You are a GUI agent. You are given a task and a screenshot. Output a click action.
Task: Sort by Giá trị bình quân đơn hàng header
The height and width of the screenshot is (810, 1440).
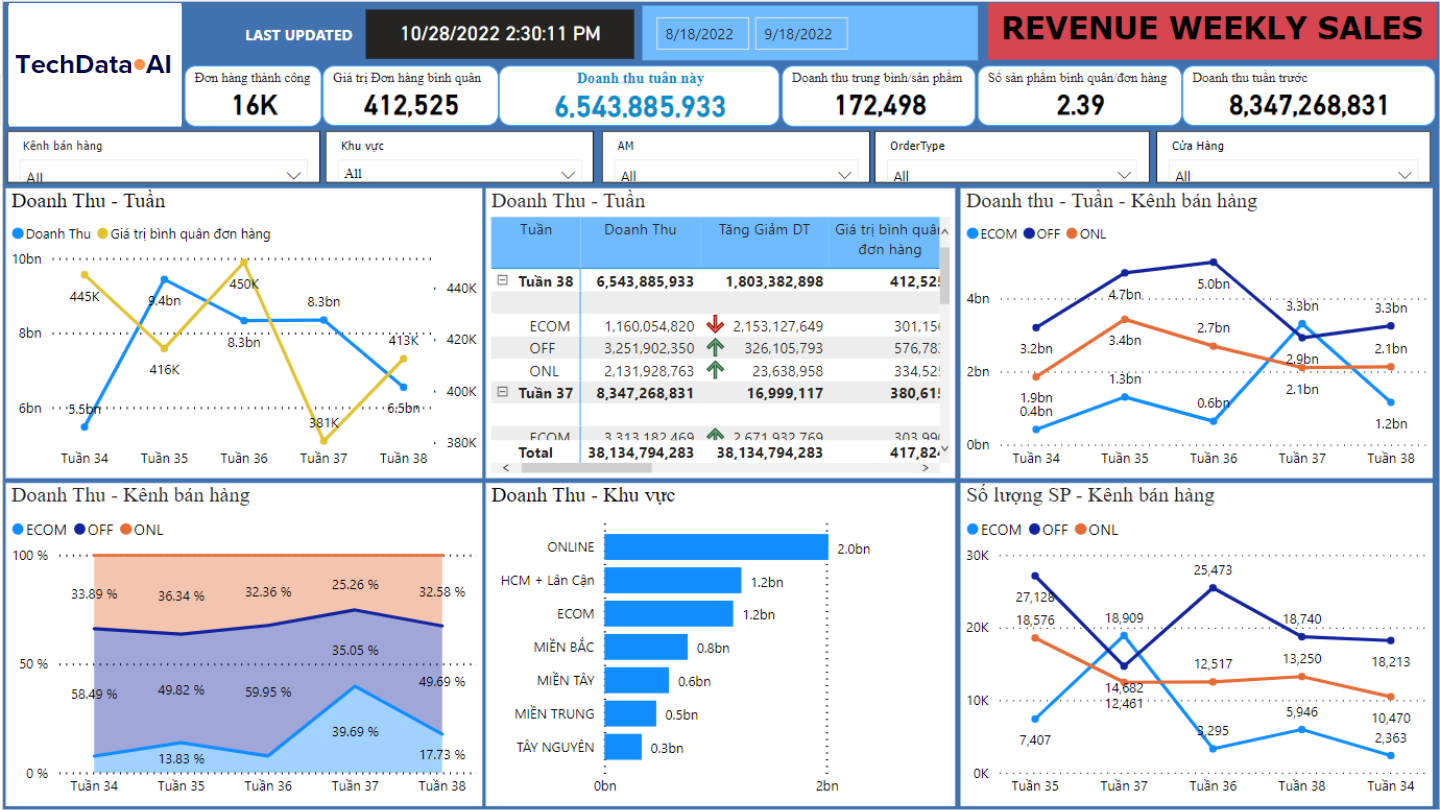(x=884, y=240)
